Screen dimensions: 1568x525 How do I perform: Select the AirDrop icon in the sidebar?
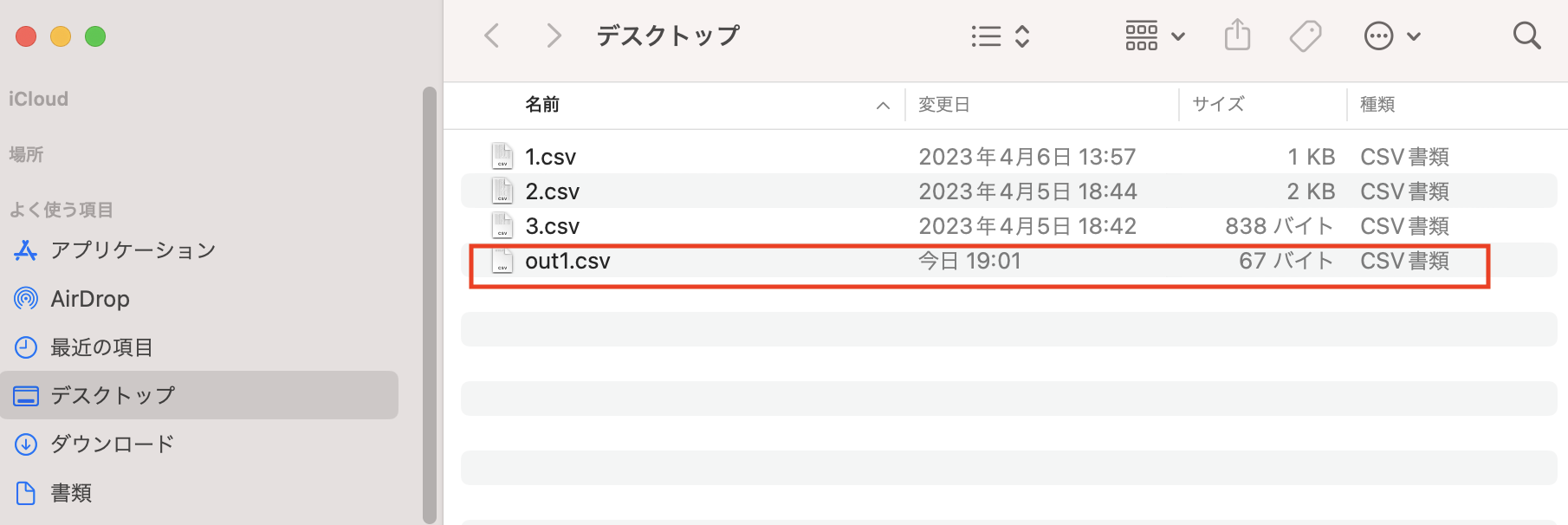tap(26, 298)
